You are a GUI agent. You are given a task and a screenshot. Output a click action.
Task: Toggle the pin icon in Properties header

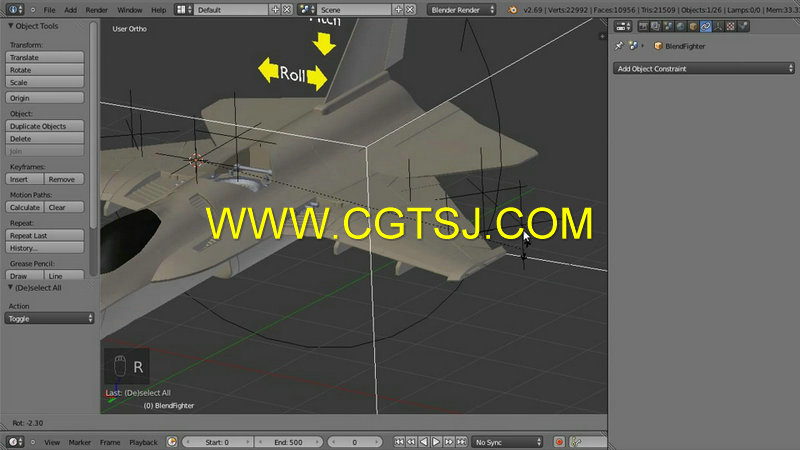coord(619,46)
